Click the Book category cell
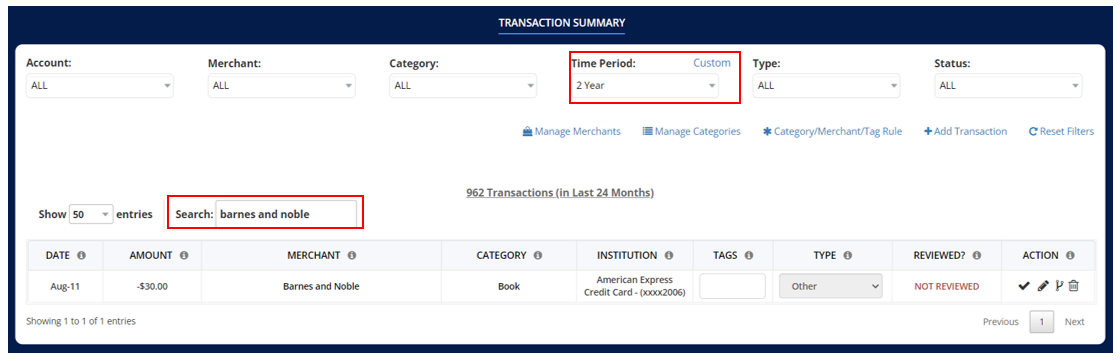The image size is (1120, 361). [509, 286]
